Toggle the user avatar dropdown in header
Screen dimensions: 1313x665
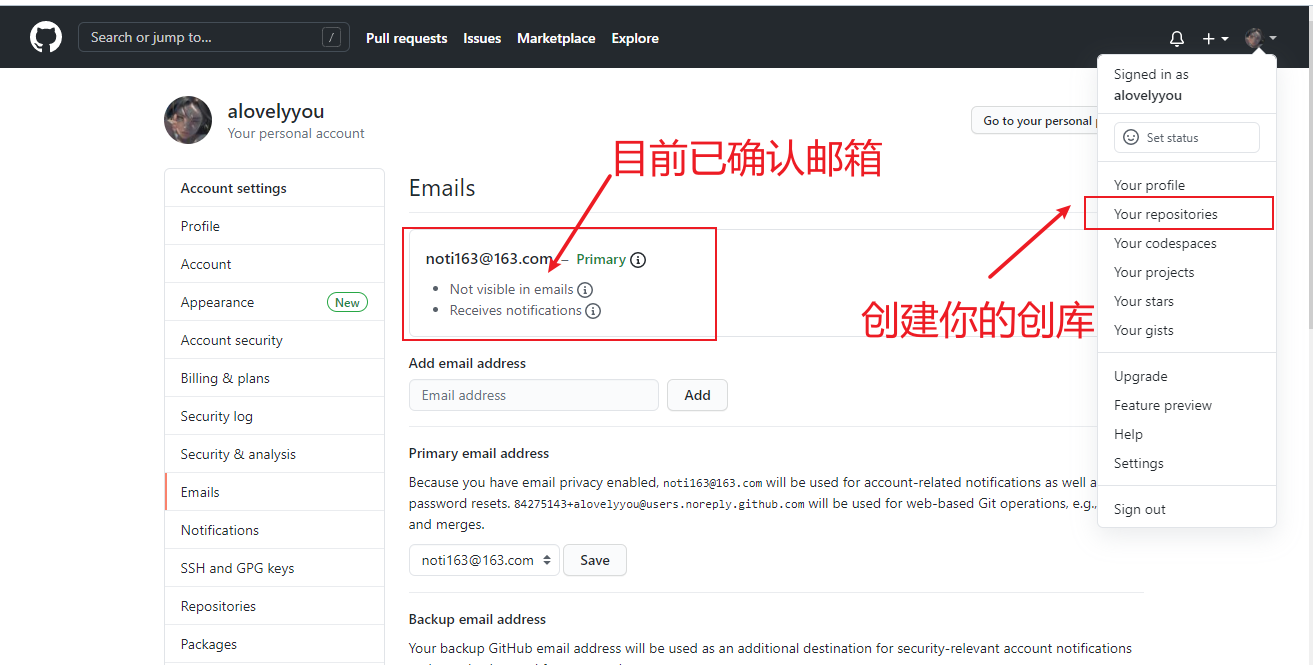[1260, 38]
